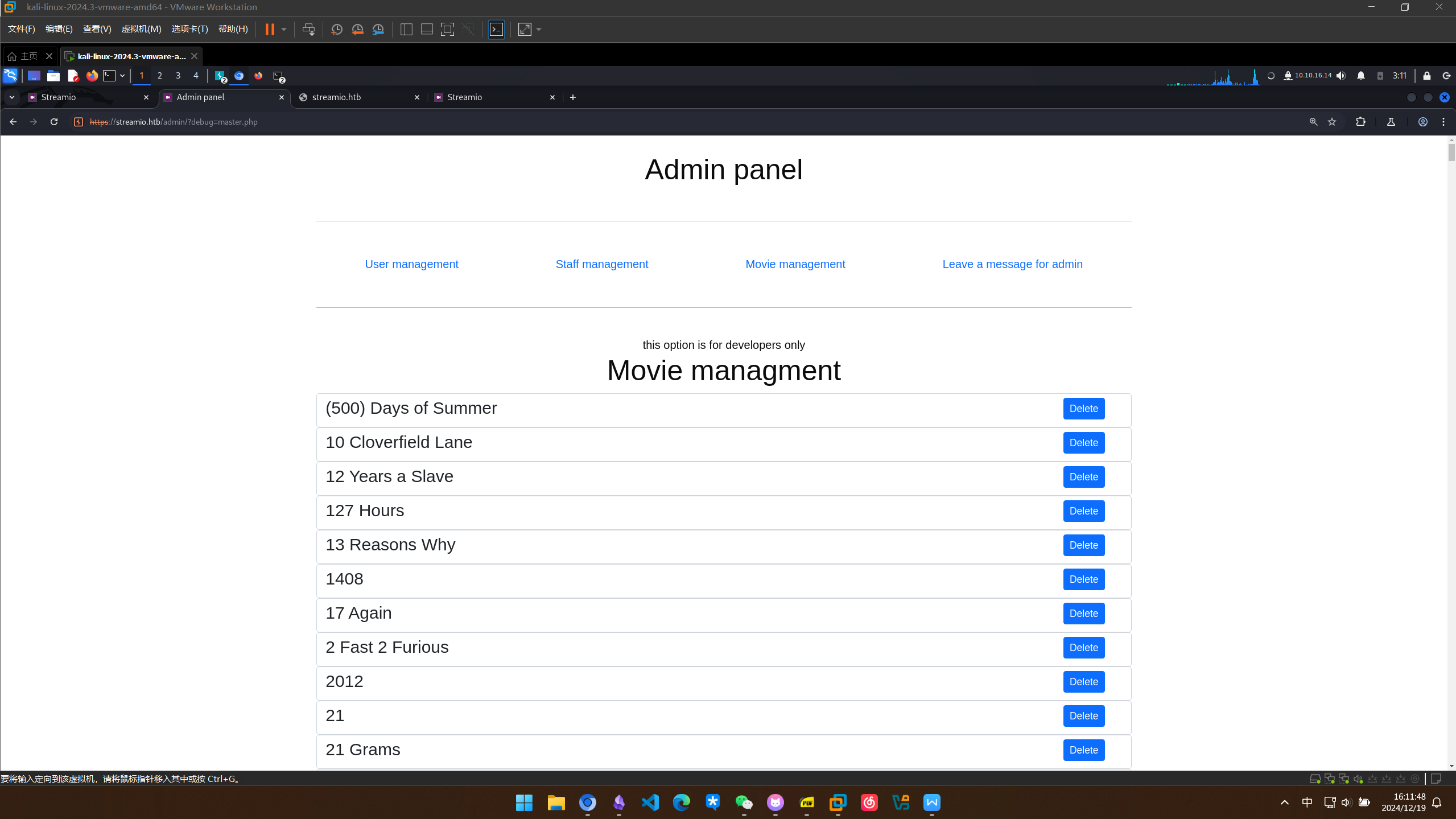
Task: Toggle VMware full screen mode icon
Action: click(447, 30)
